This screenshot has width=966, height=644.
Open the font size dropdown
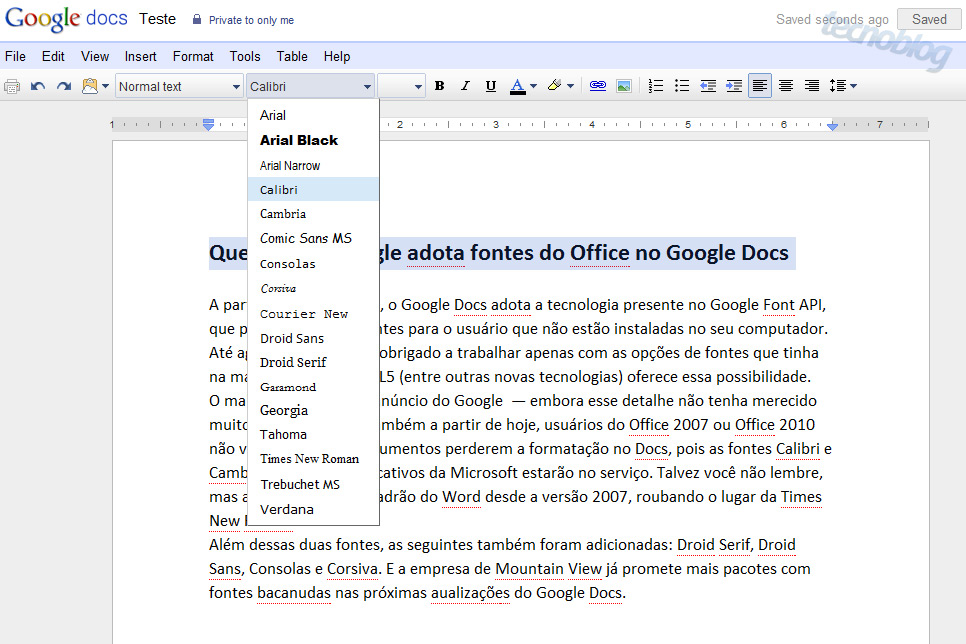pyautogui.click(x=401, y=86)
